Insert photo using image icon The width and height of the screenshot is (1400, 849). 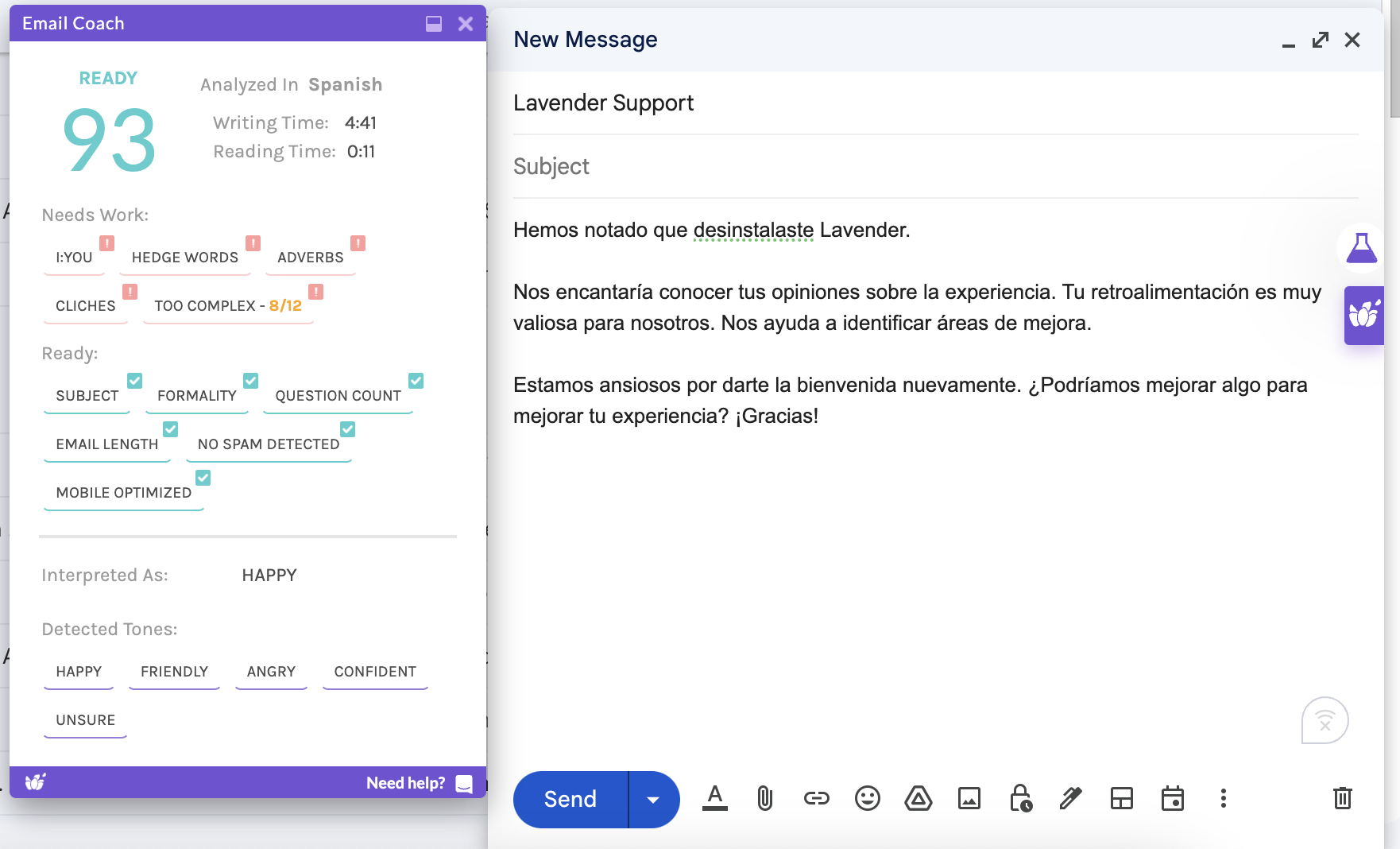click(969, 798)
